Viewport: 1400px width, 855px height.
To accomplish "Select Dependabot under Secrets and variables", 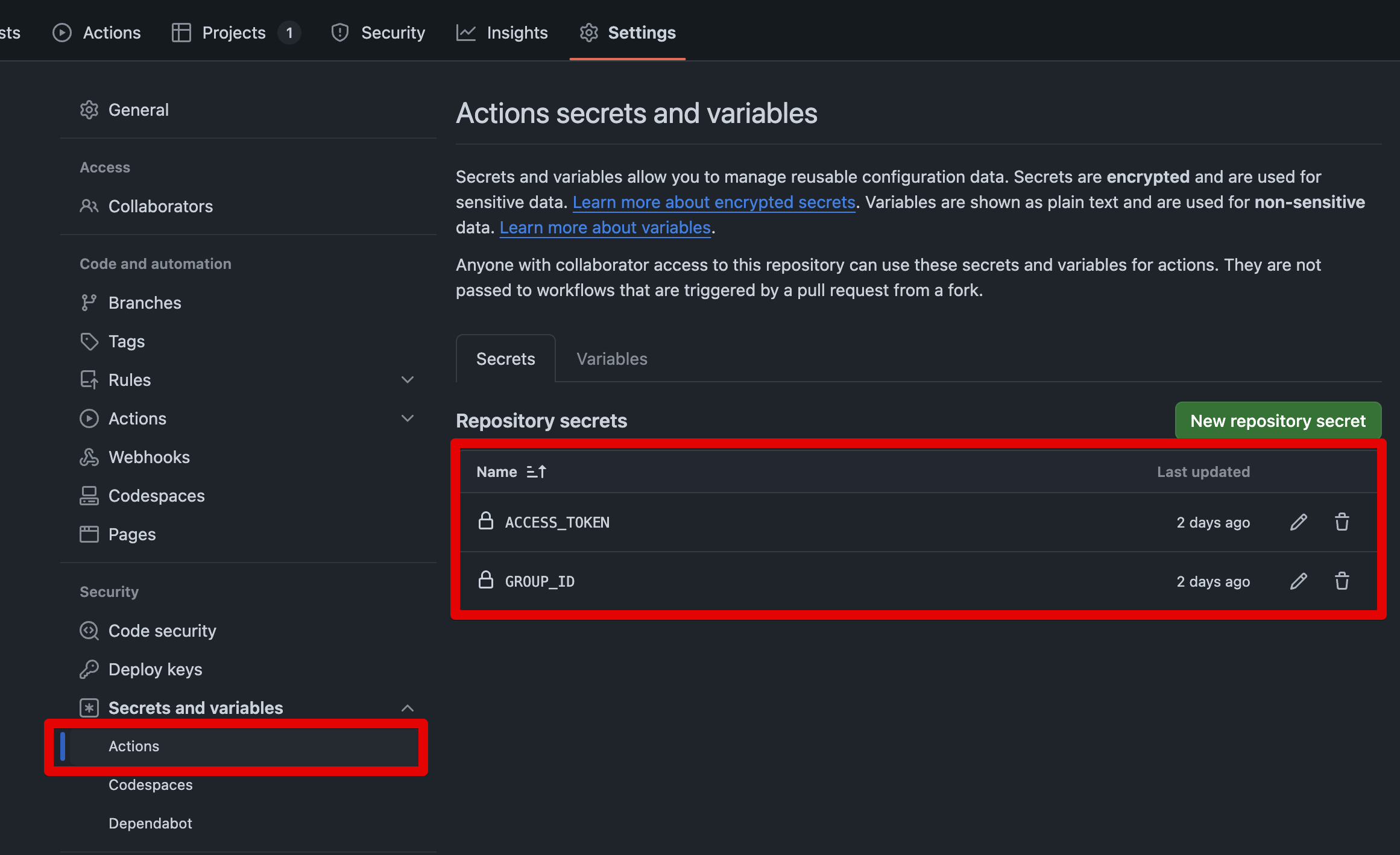I will coord(150,823).
